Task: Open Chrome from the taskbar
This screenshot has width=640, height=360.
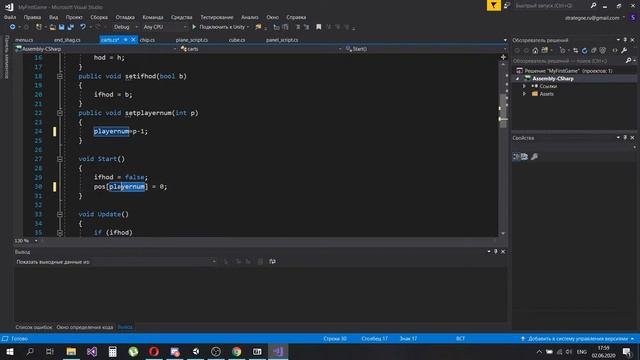Action: [237, 351]
